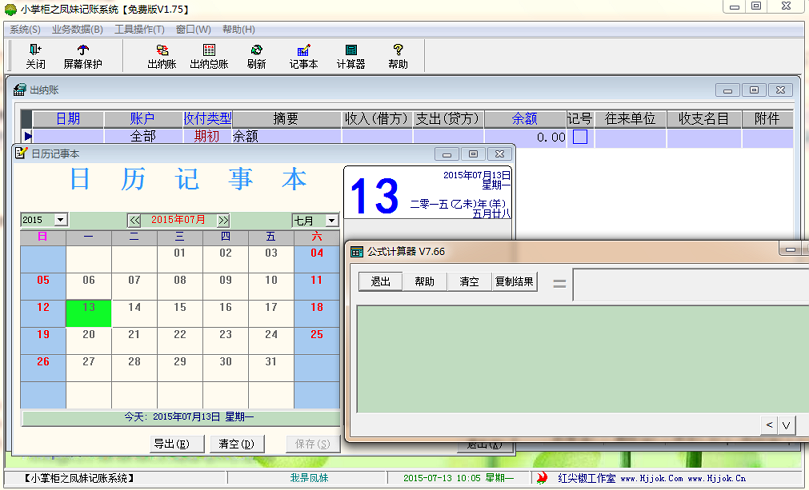This screenshot has height=490, width=809.
Task: Click the 期初 type cell
Action: tap(207, 137)
